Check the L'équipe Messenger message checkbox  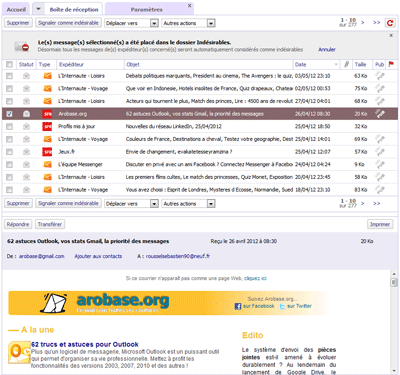point(9,165)
